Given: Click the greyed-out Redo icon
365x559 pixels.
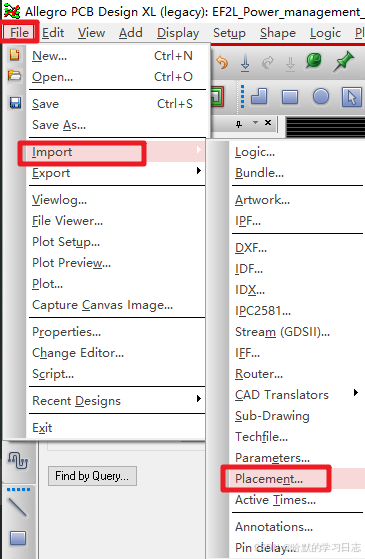Looking at the screenshot, I should click(268, 63).
